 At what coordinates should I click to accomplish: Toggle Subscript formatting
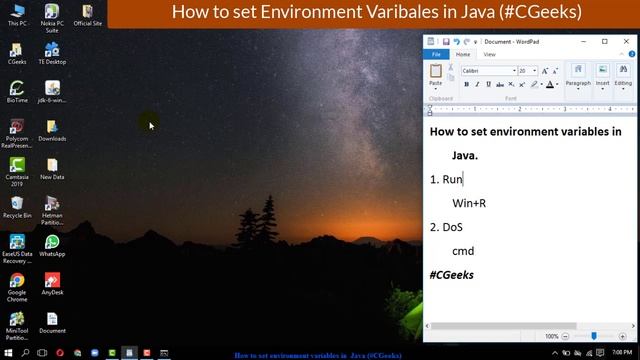pos(511,84)
